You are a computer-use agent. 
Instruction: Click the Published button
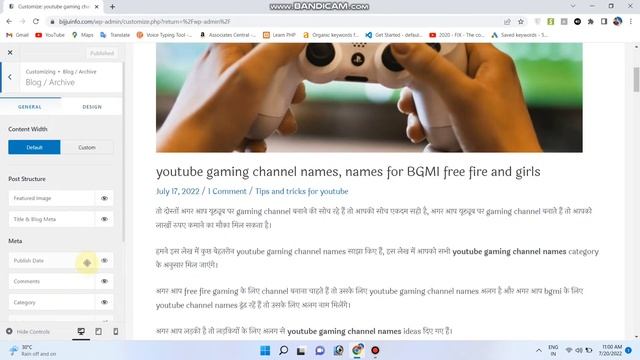pyautogui.click(x=102, y=53)
